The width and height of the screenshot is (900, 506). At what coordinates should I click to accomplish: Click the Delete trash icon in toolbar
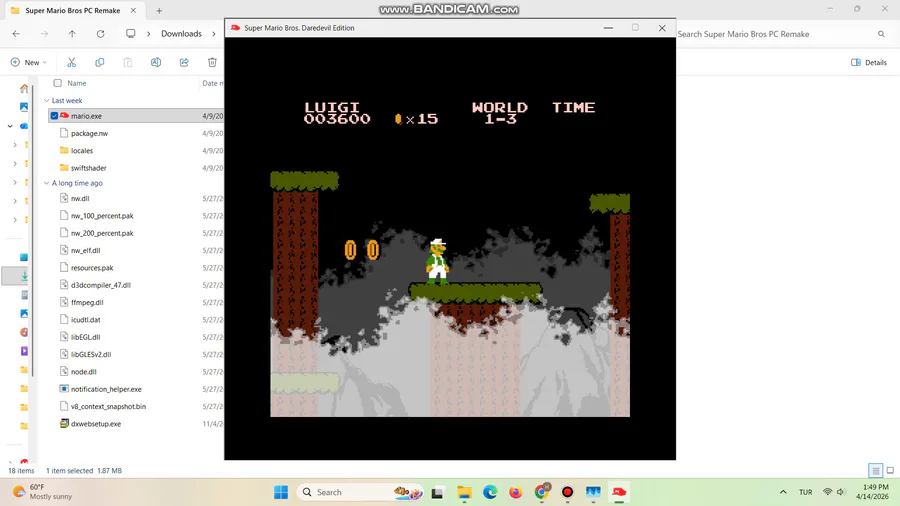(x=212, y=62)
